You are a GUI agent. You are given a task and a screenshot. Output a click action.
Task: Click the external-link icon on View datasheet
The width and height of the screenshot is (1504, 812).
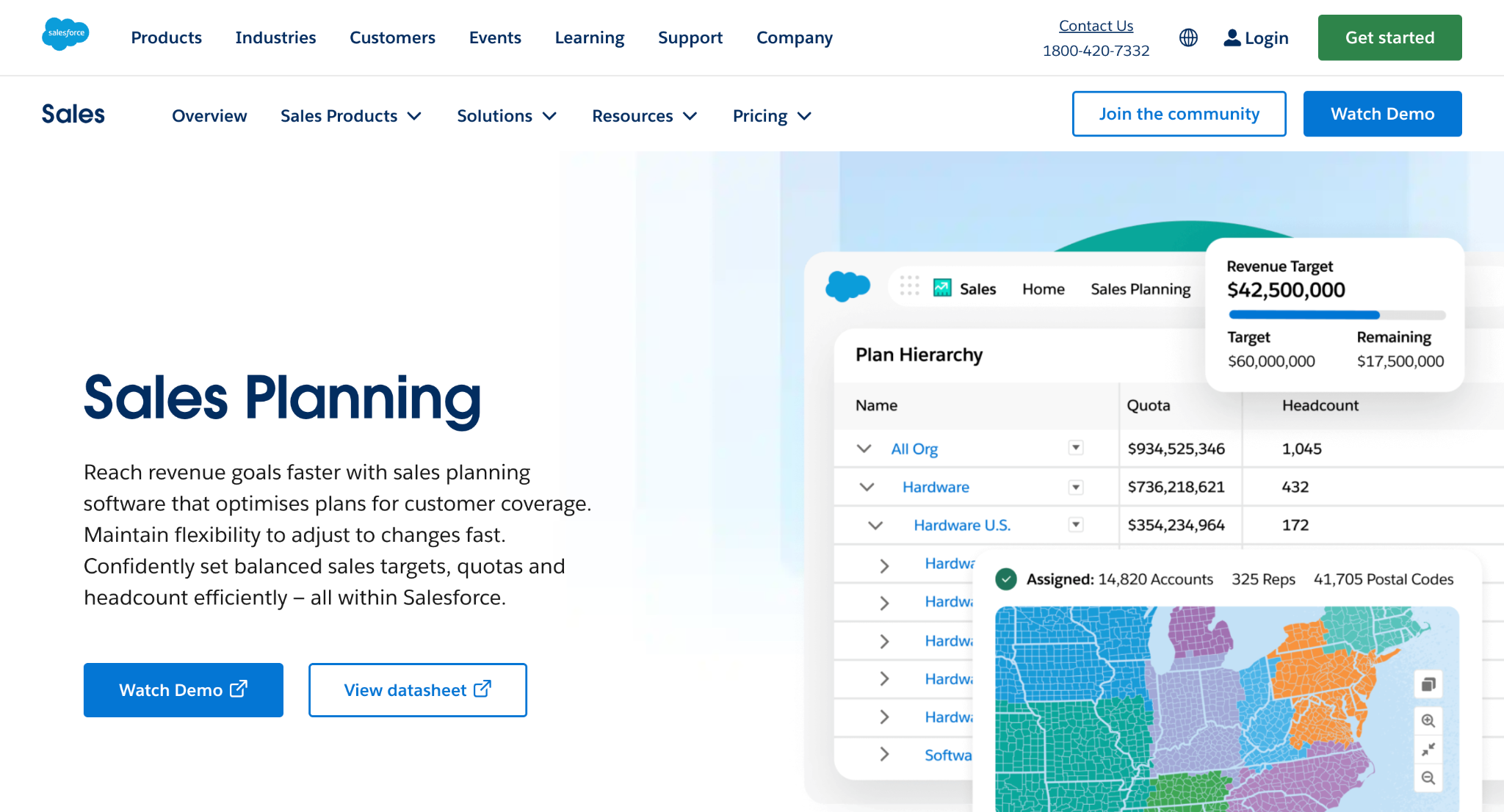click(x=482, y=689)
